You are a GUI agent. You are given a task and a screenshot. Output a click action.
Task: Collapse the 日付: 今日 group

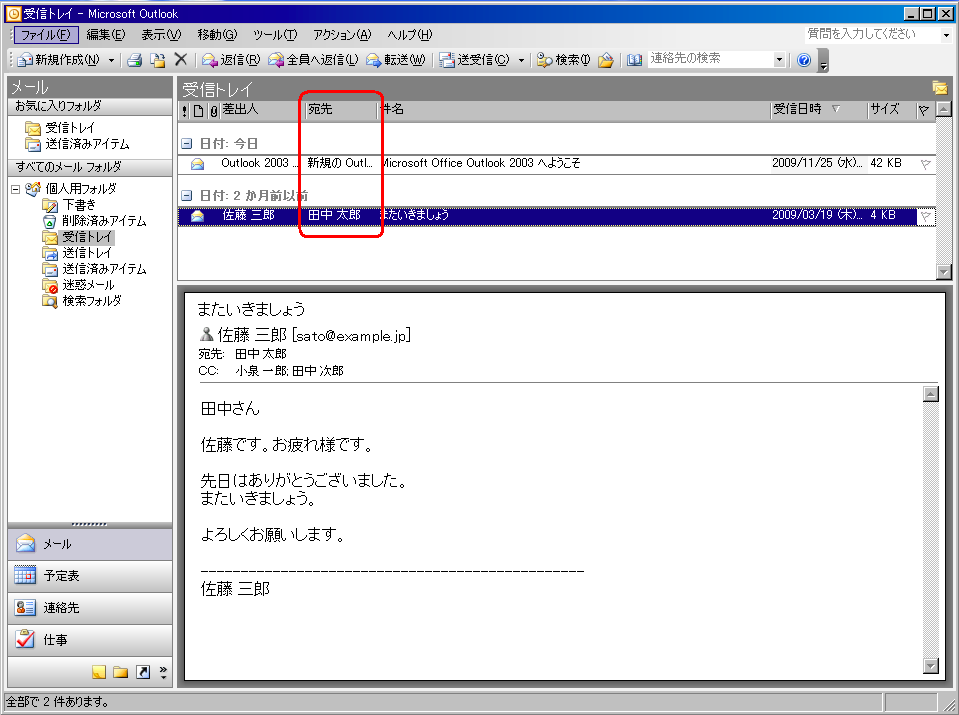(x=187, y=144)
